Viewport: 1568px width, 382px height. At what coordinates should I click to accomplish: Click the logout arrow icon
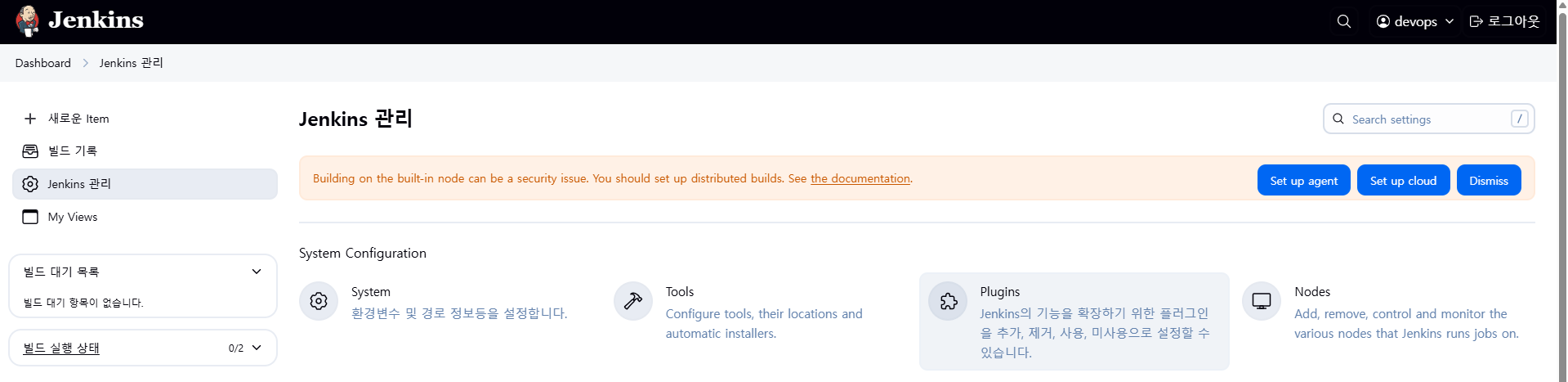pos(1476,21)
